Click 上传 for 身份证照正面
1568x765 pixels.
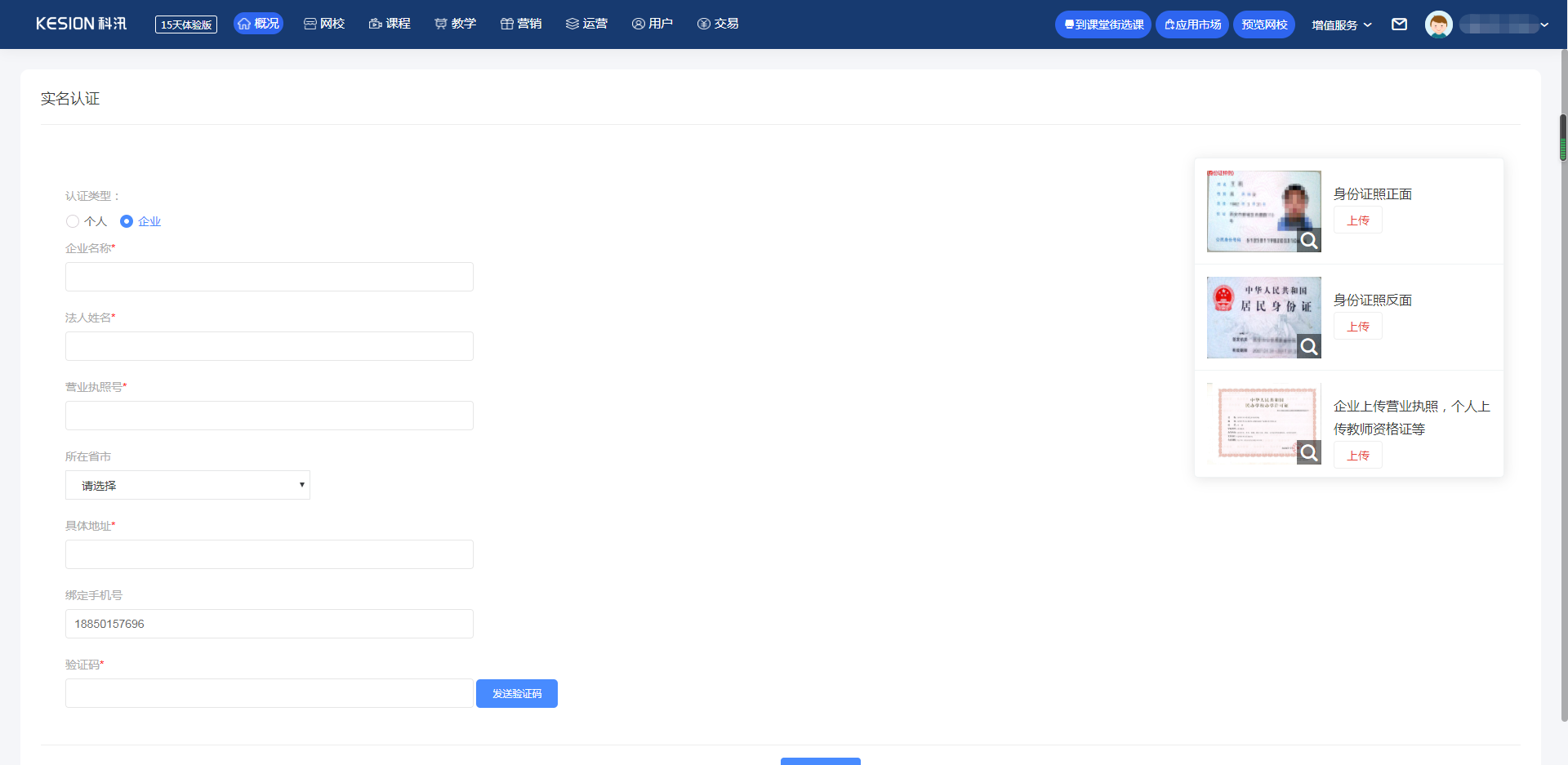tap(1358, 220)
